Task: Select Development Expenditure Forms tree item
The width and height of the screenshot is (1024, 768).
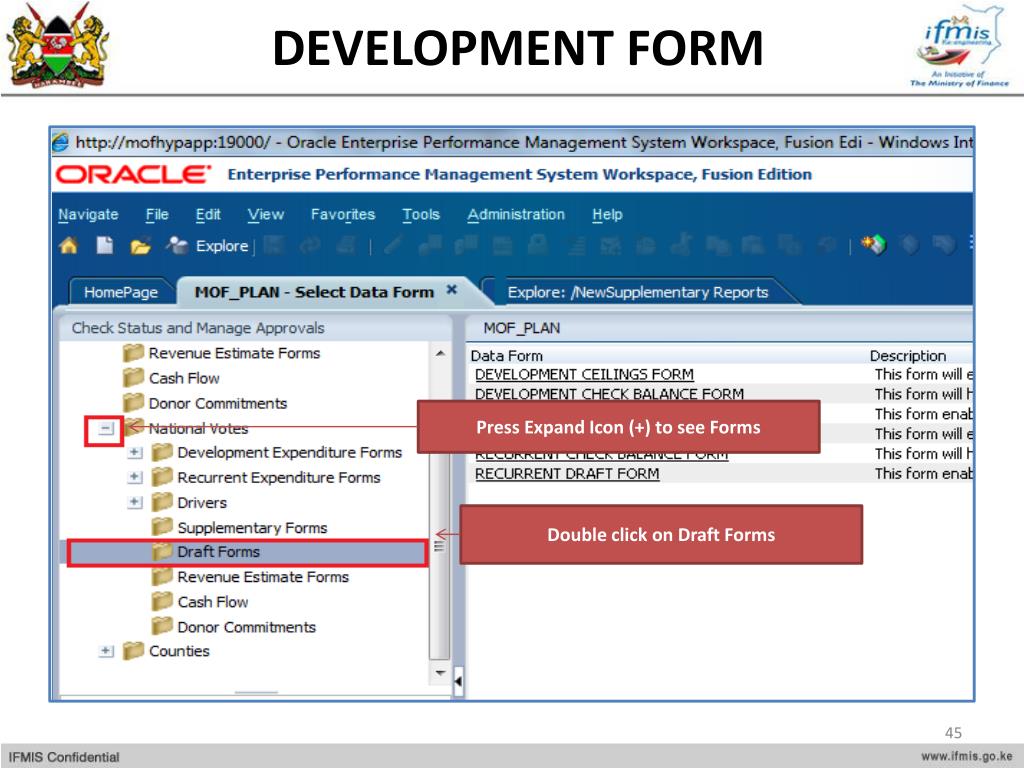Action: click(290, 453)
